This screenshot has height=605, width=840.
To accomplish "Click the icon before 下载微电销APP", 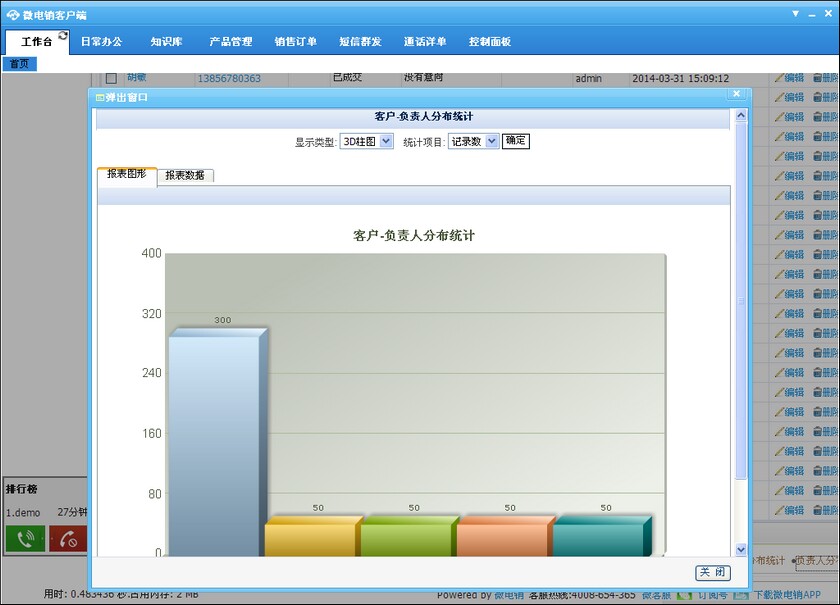I will point(740,595).
